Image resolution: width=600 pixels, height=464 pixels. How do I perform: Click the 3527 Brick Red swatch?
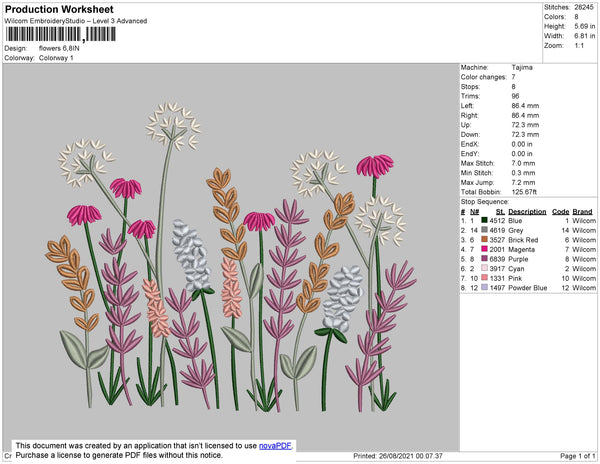click(484, 239)
